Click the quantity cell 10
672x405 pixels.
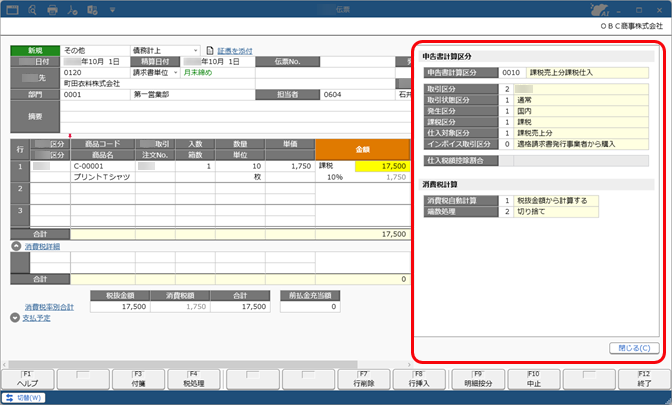tap(240, 166)
